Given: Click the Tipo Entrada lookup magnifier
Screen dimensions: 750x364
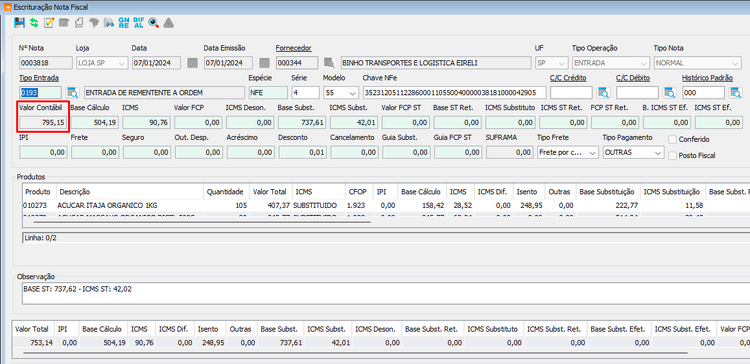Looking at the screenshot, I should (72, 92).
